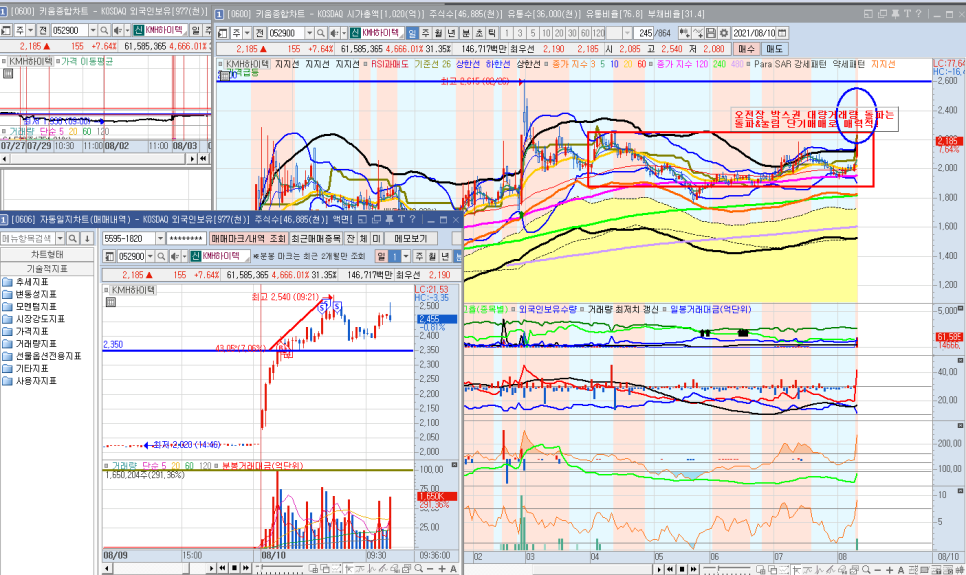This screenshot has width=966, height=575.
Task: Click the 2021/08/10 date field
Action: pos(753,33)
